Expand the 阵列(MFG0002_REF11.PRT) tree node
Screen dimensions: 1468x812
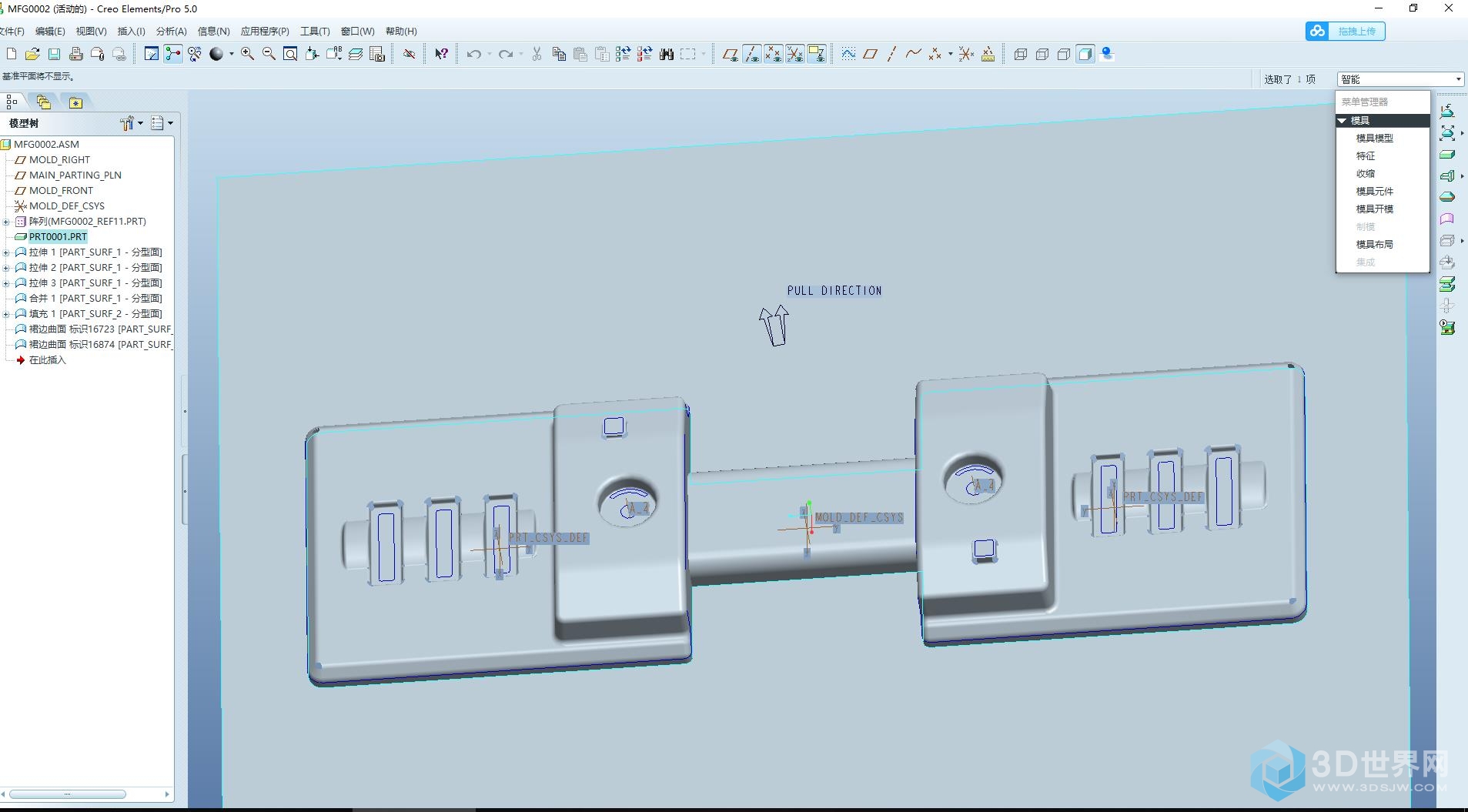6,222
